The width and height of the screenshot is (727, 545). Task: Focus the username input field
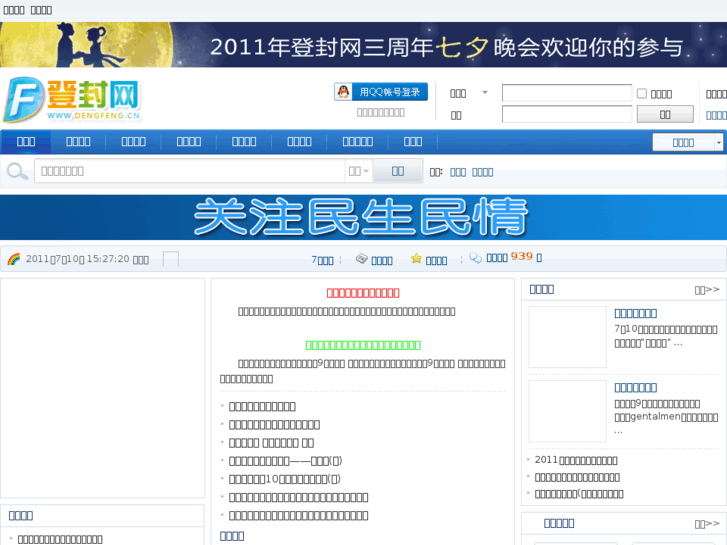[567, 93]
